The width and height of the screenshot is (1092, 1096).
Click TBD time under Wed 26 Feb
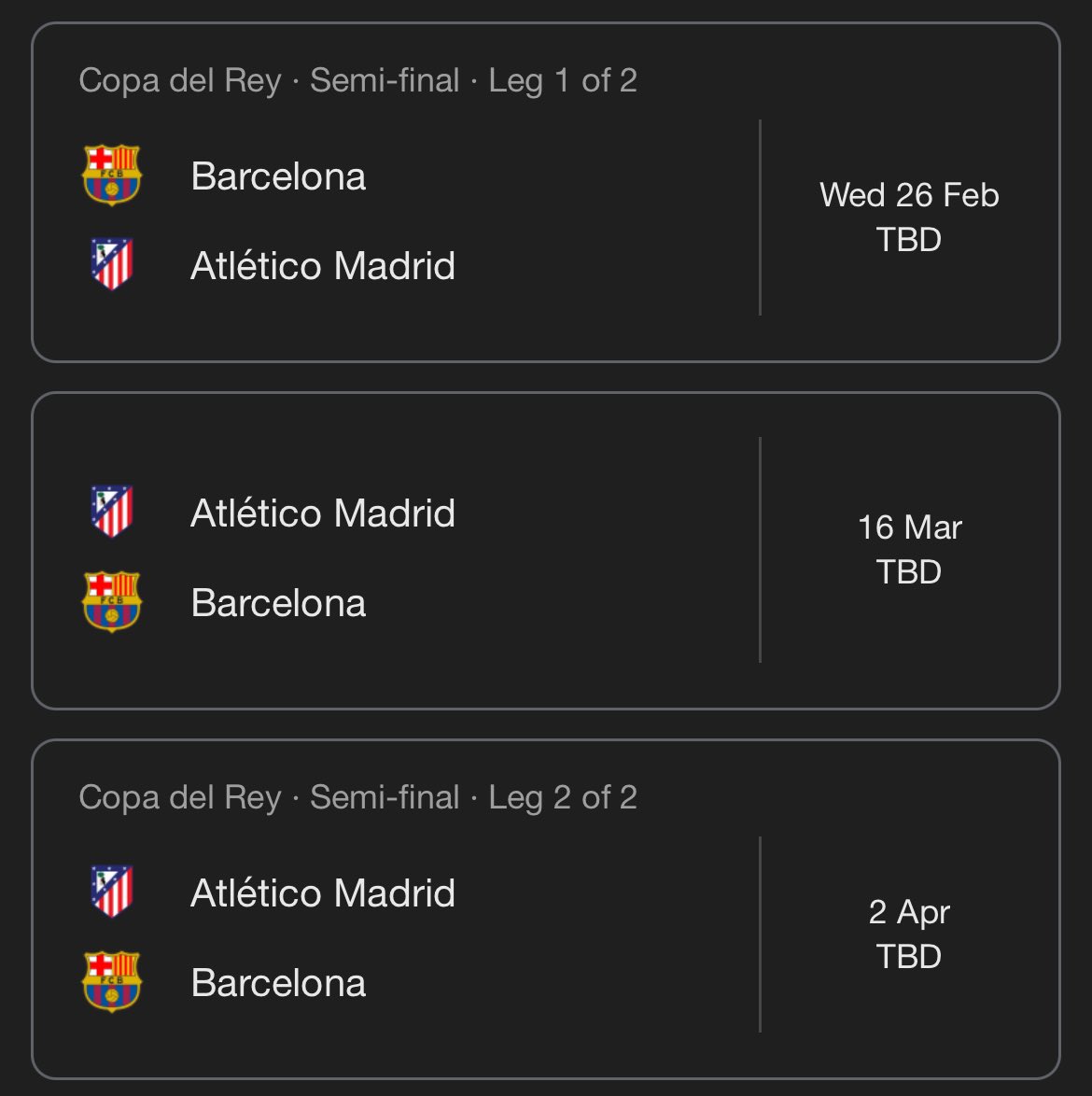[909, 240]
